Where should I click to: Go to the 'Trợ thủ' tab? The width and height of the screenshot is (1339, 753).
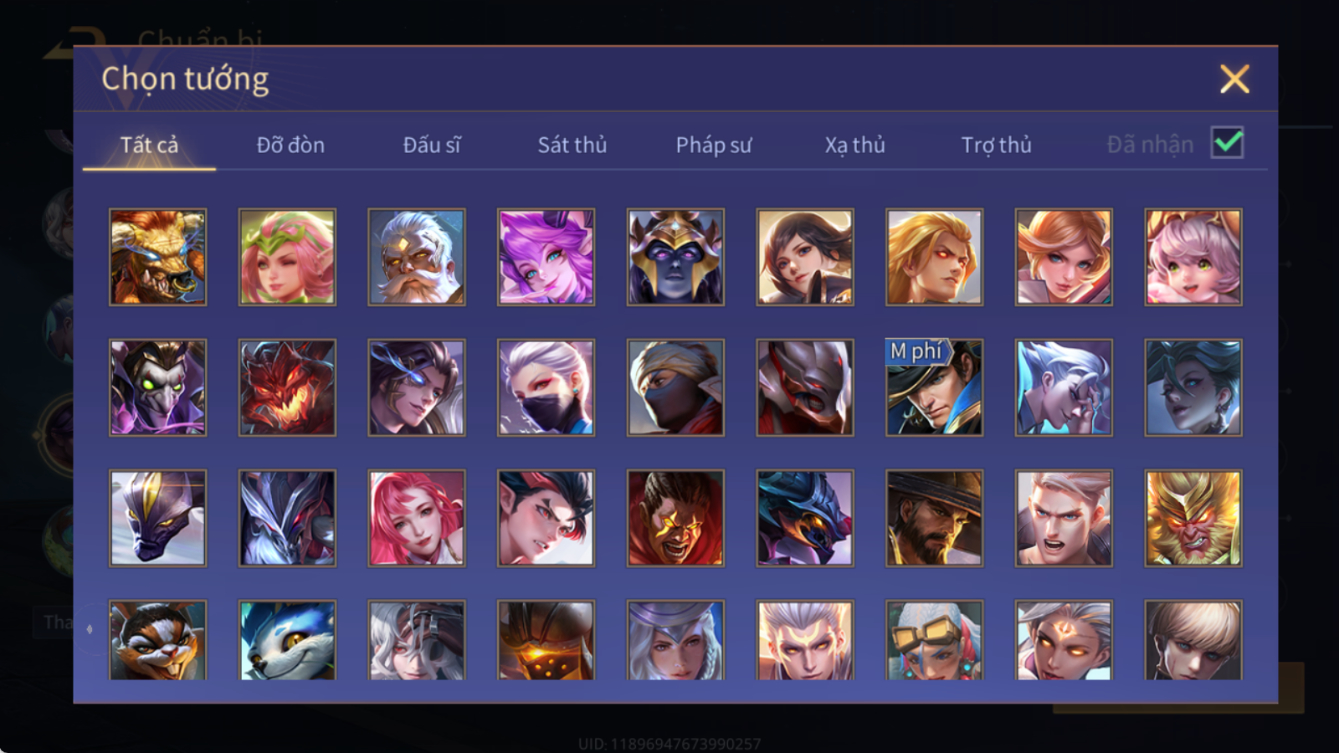(x=996, y=145)
